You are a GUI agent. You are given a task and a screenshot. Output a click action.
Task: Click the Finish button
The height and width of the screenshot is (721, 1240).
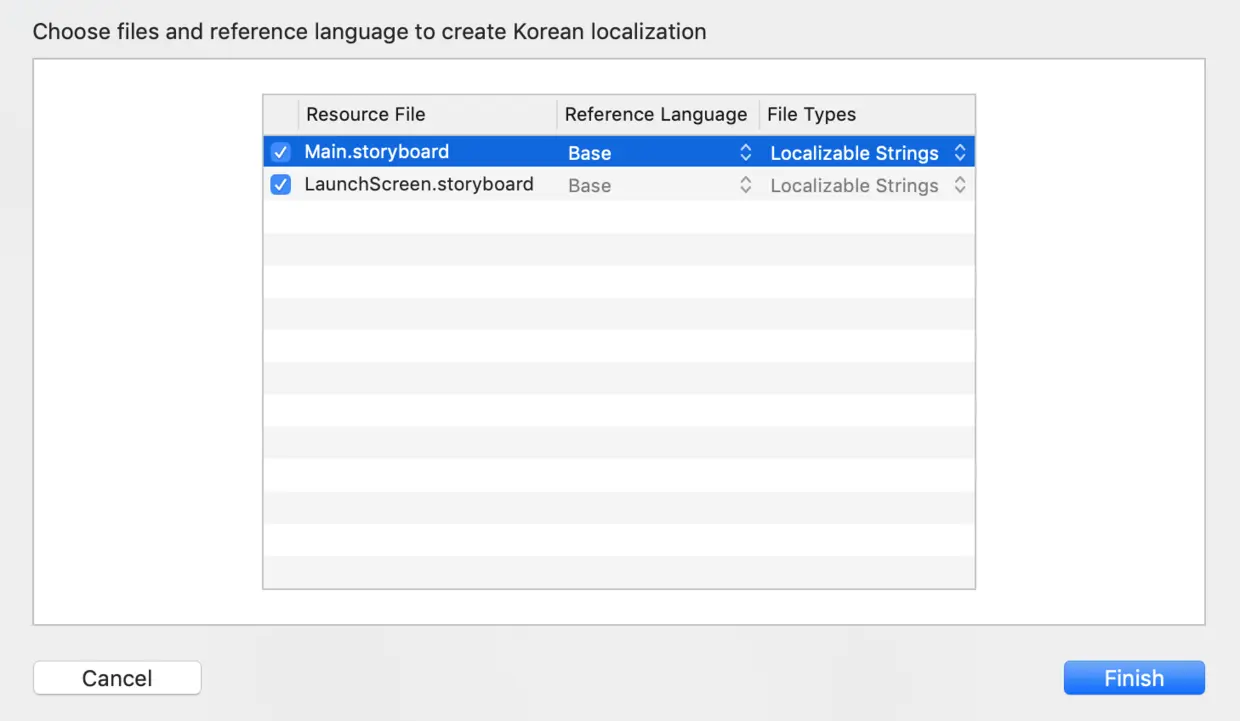[x=1134, y=677]
